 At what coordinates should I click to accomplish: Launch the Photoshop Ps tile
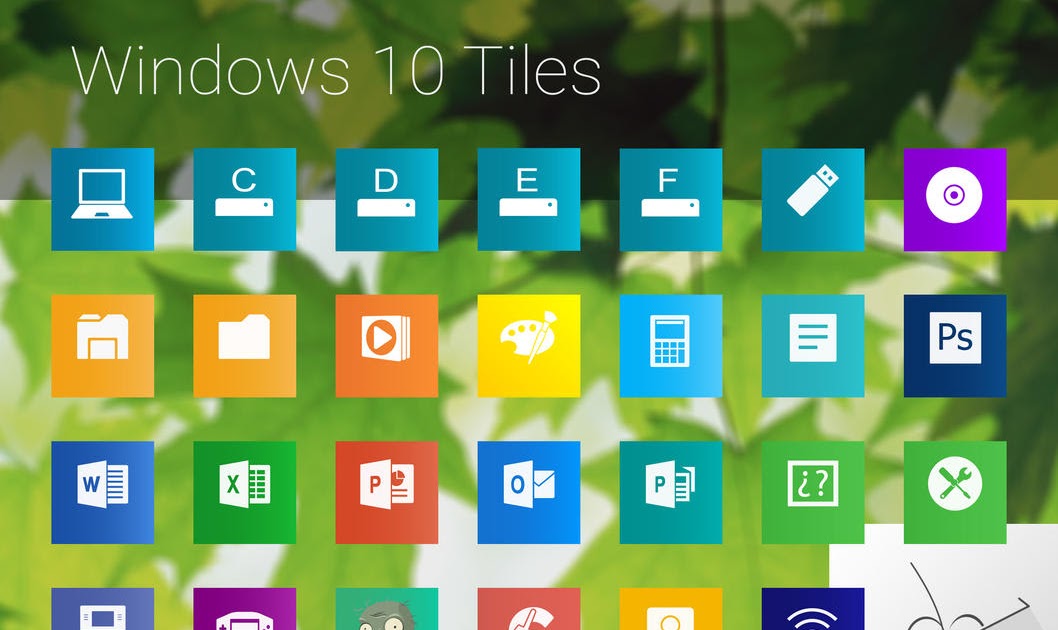(x=955, y=345)
